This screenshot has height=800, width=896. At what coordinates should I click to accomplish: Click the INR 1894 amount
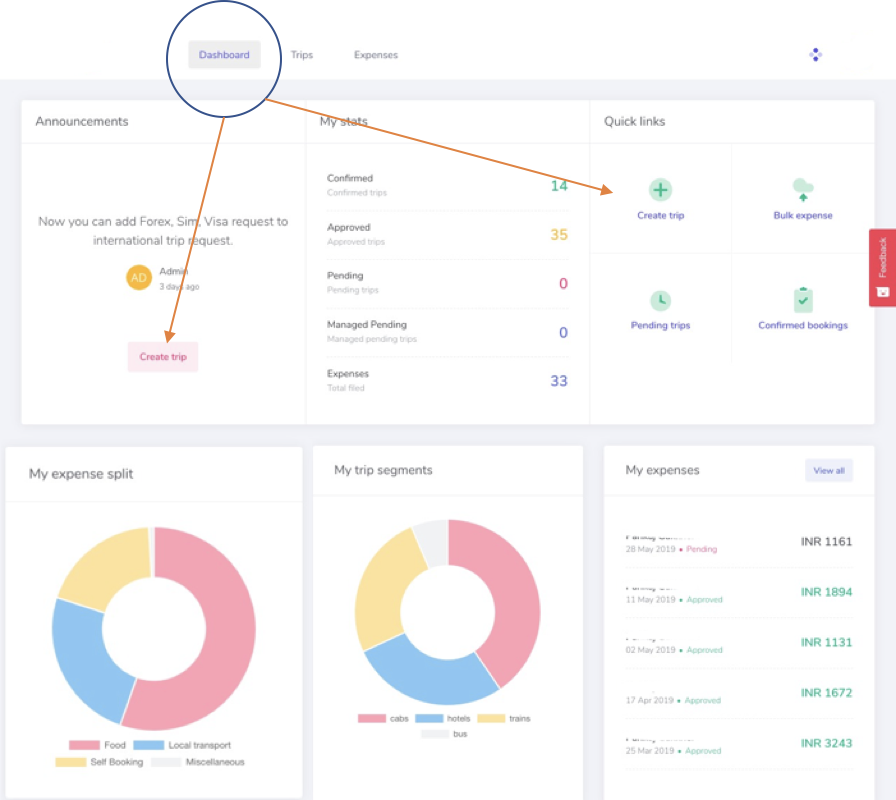826,592
